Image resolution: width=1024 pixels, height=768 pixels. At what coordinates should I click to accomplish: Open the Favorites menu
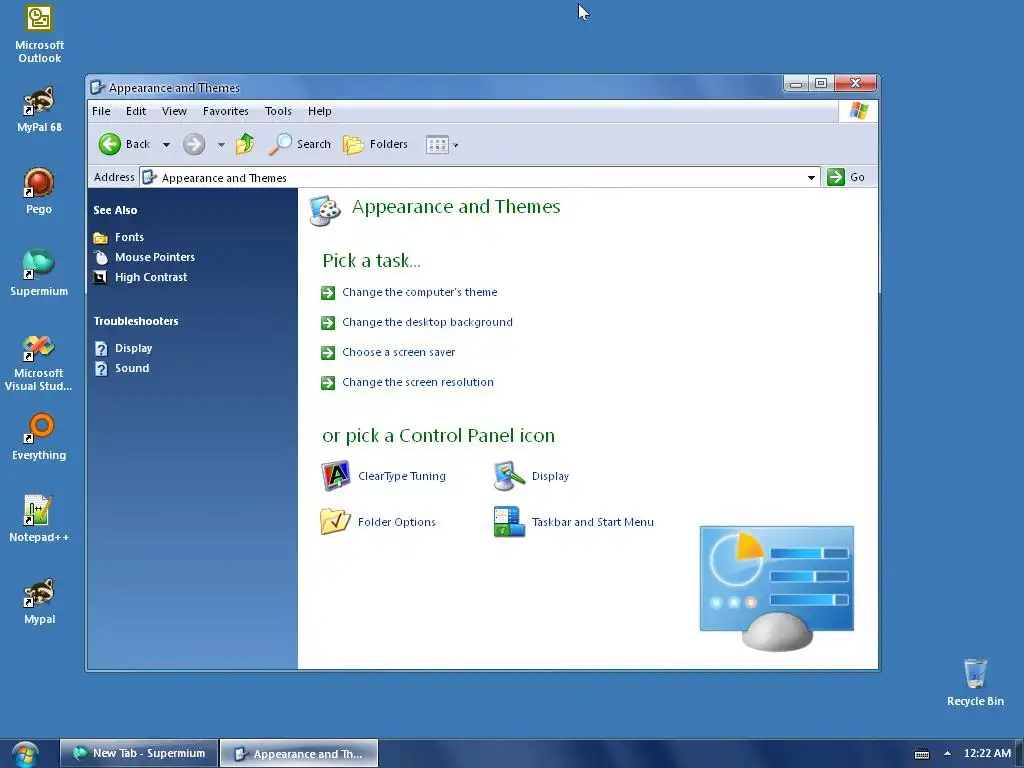[x=225, y=111]
